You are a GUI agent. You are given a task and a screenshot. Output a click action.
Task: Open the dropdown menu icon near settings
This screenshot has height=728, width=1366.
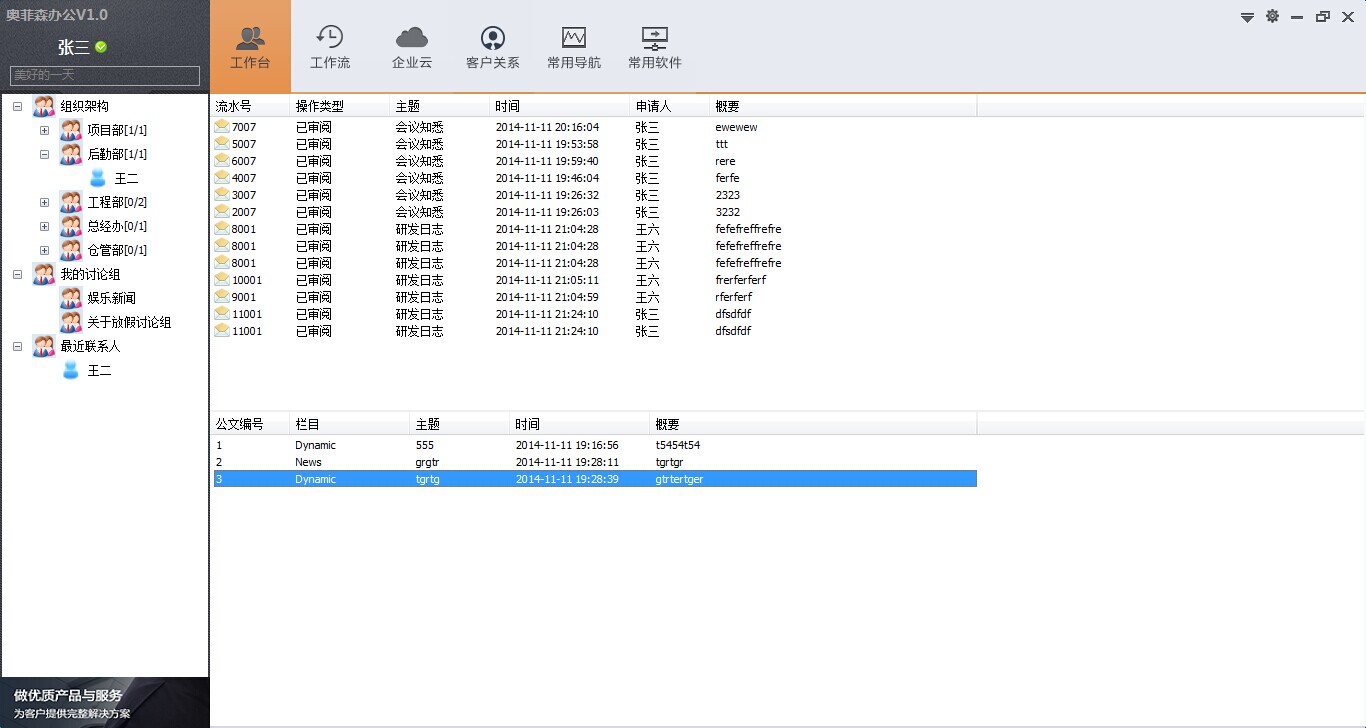click(1247, 17)
